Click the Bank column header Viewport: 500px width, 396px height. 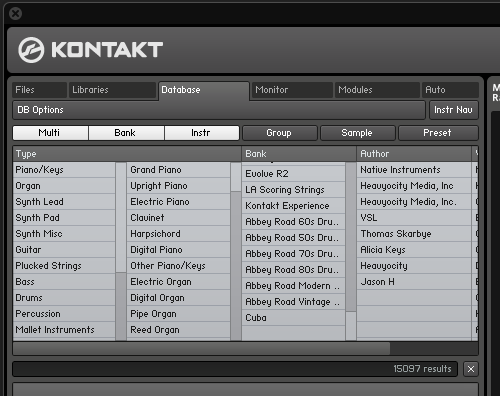coord(299,154)
